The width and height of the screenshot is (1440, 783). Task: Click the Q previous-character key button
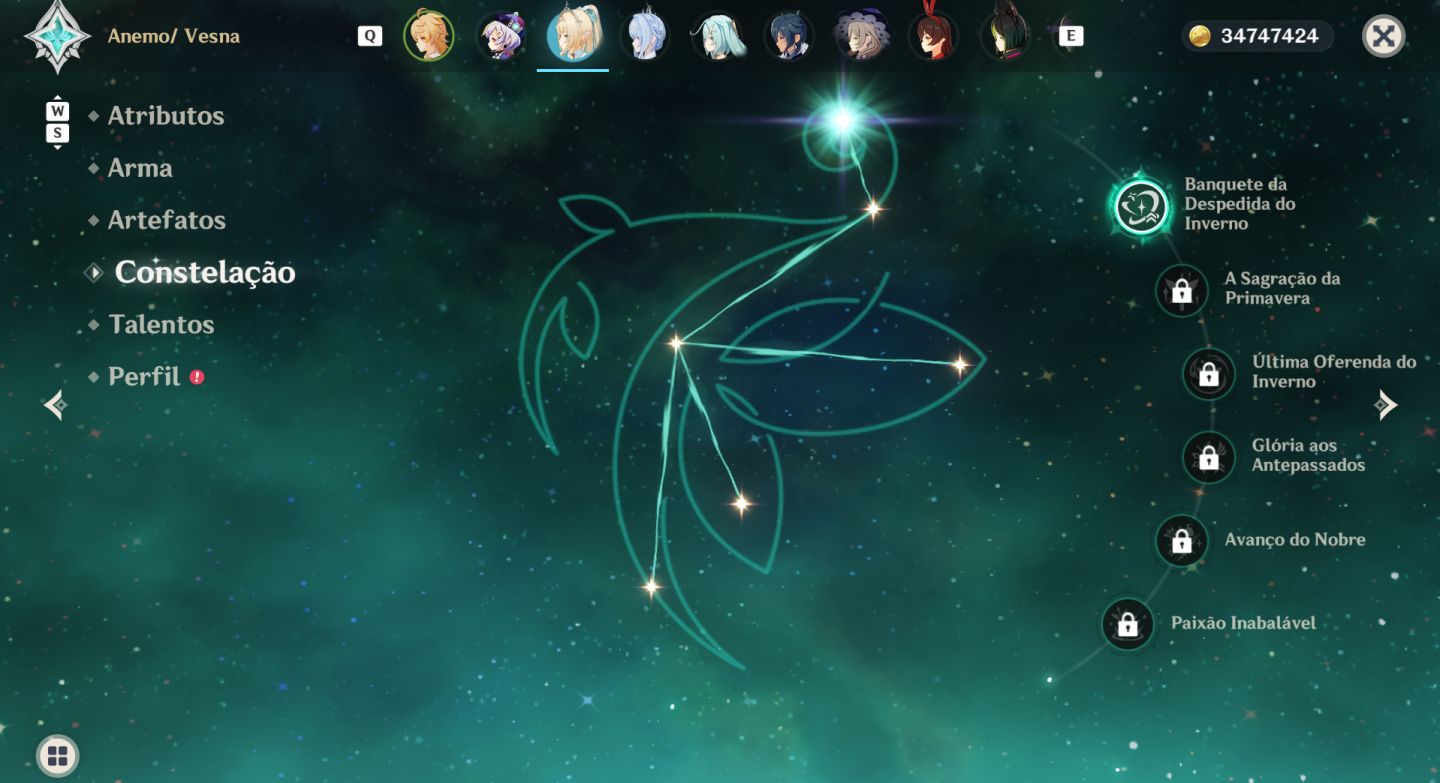tap(370, 36)
